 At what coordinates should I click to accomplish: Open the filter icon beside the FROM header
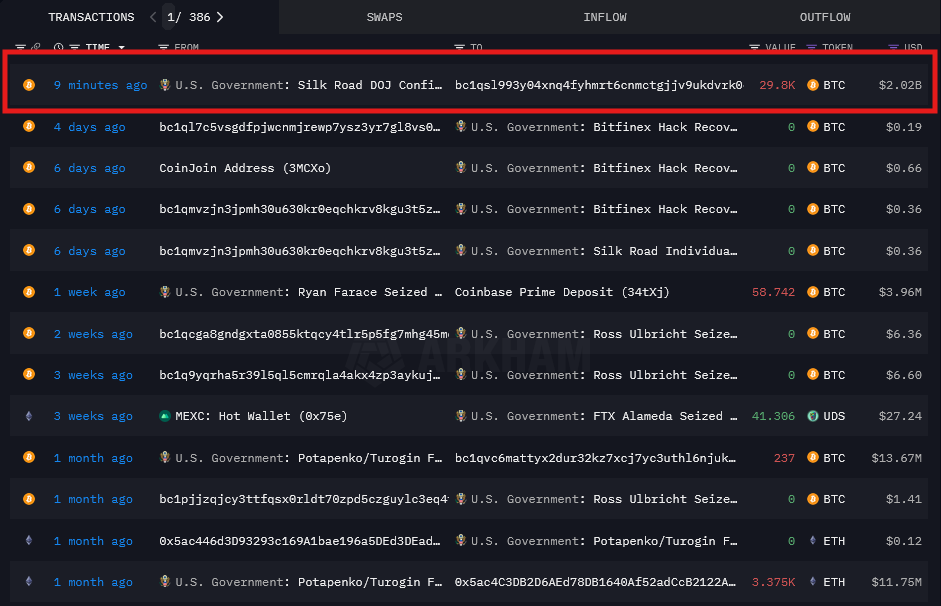pyautogui.click(x=163, y=47)
